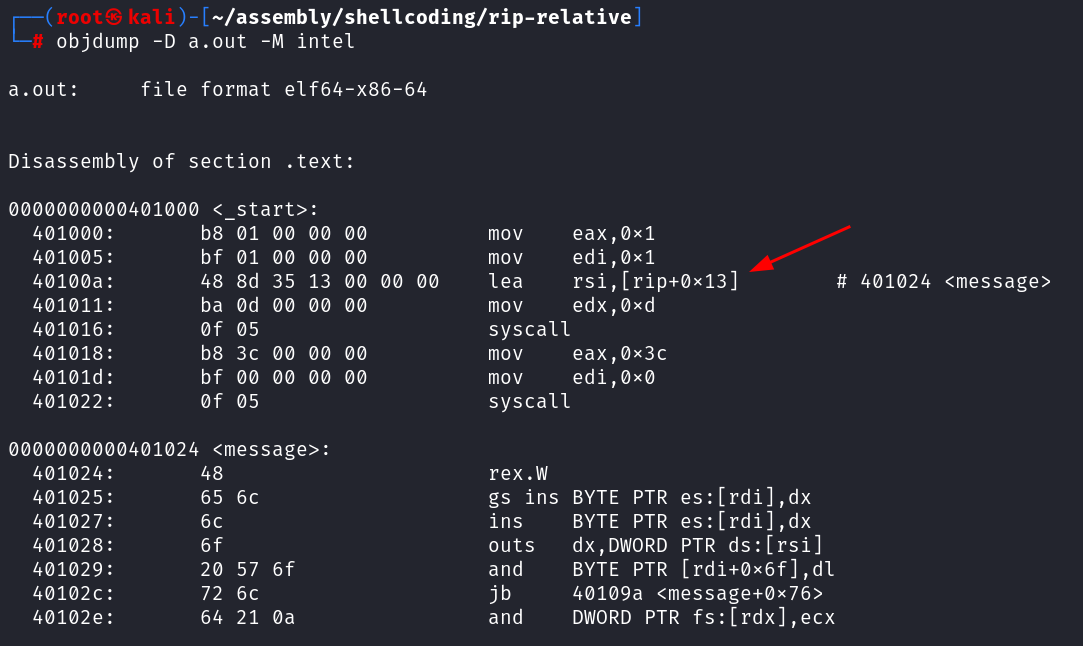This screenshot has height=646, width=1083.
Task: Click the "outs dx,DWORD PTR ds:[rsi]" instruction
Action: (655, 546)
